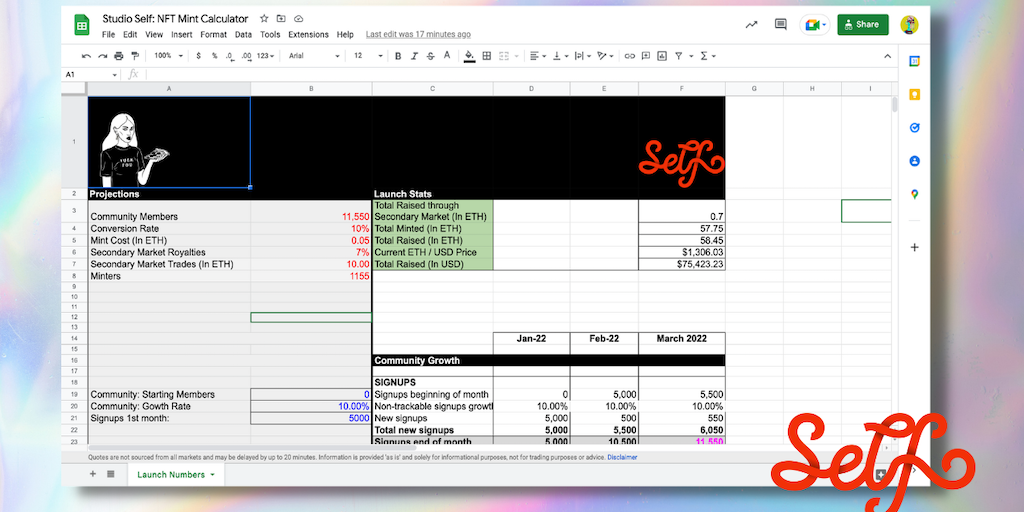Open the Extensions menu
This screenshot has height=512, width=1024.
pos(308,34)
